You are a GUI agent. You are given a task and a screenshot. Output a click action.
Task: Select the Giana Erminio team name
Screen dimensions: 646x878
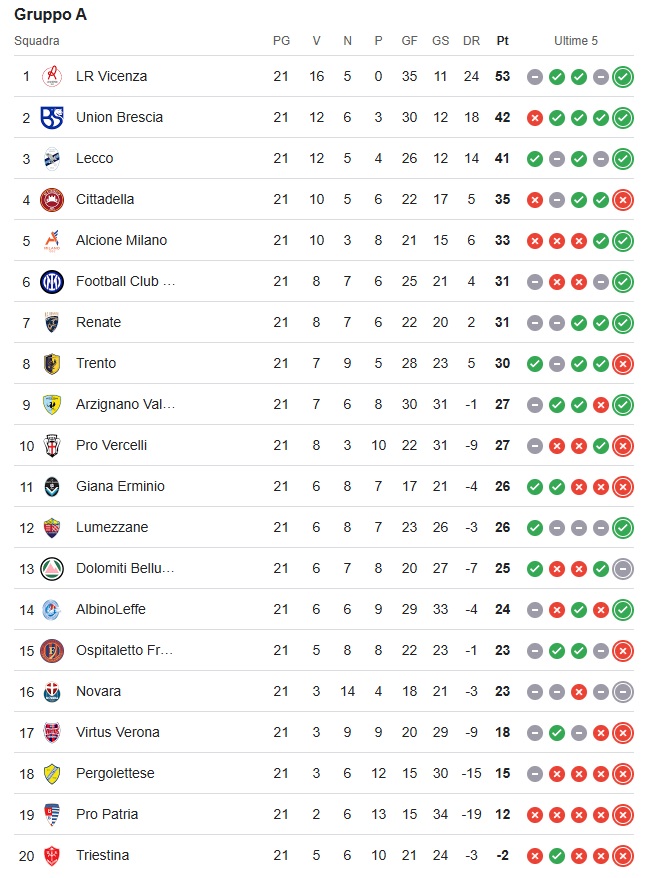point(120,486)
